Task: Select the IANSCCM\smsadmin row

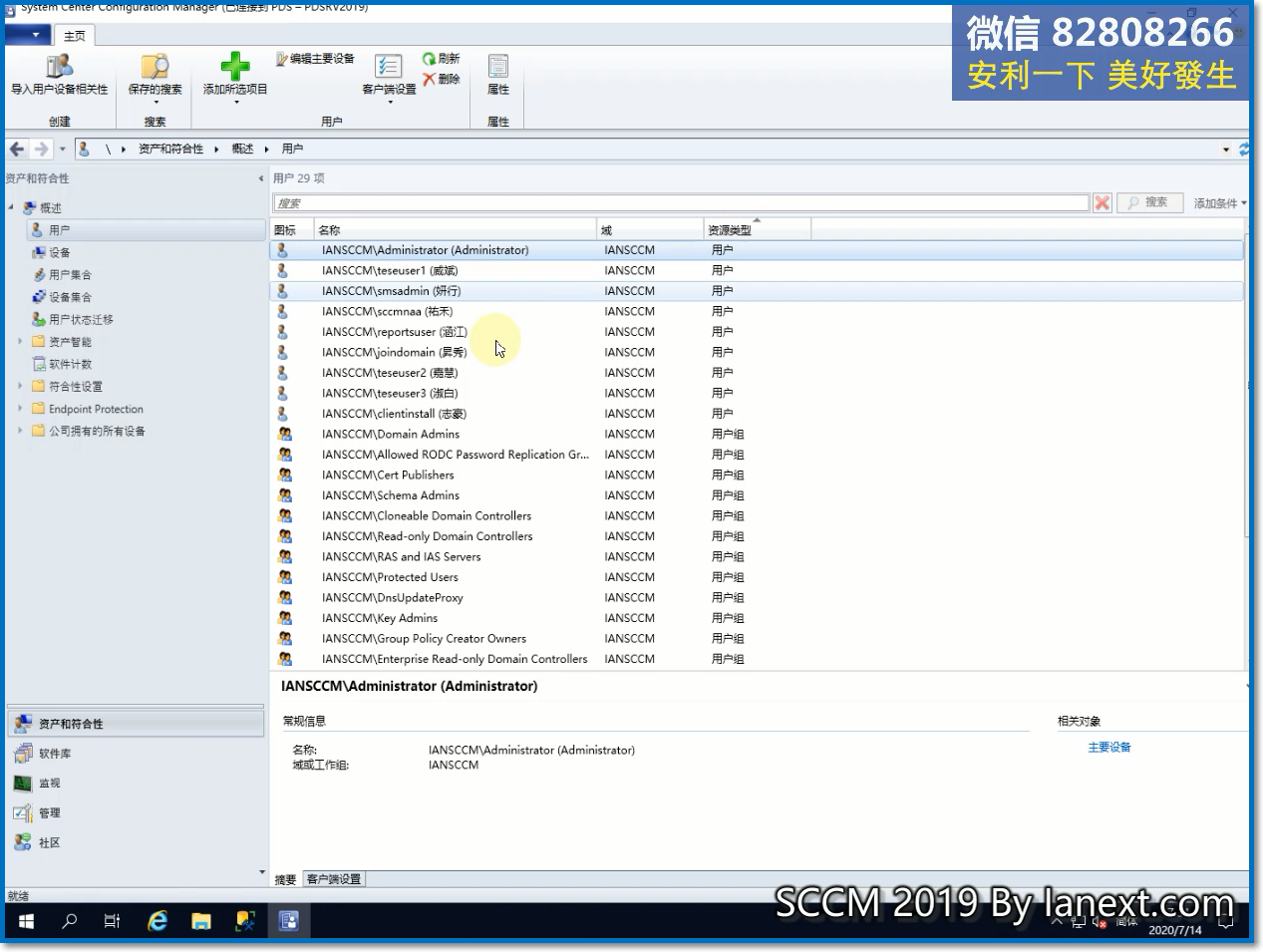Action: point(757,291)
